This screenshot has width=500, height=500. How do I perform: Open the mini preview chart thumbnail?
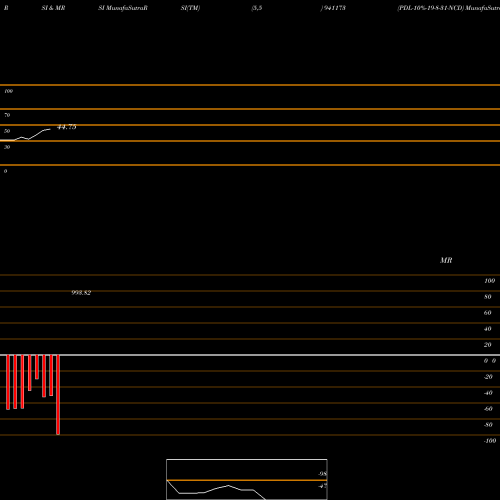(247, 479)
